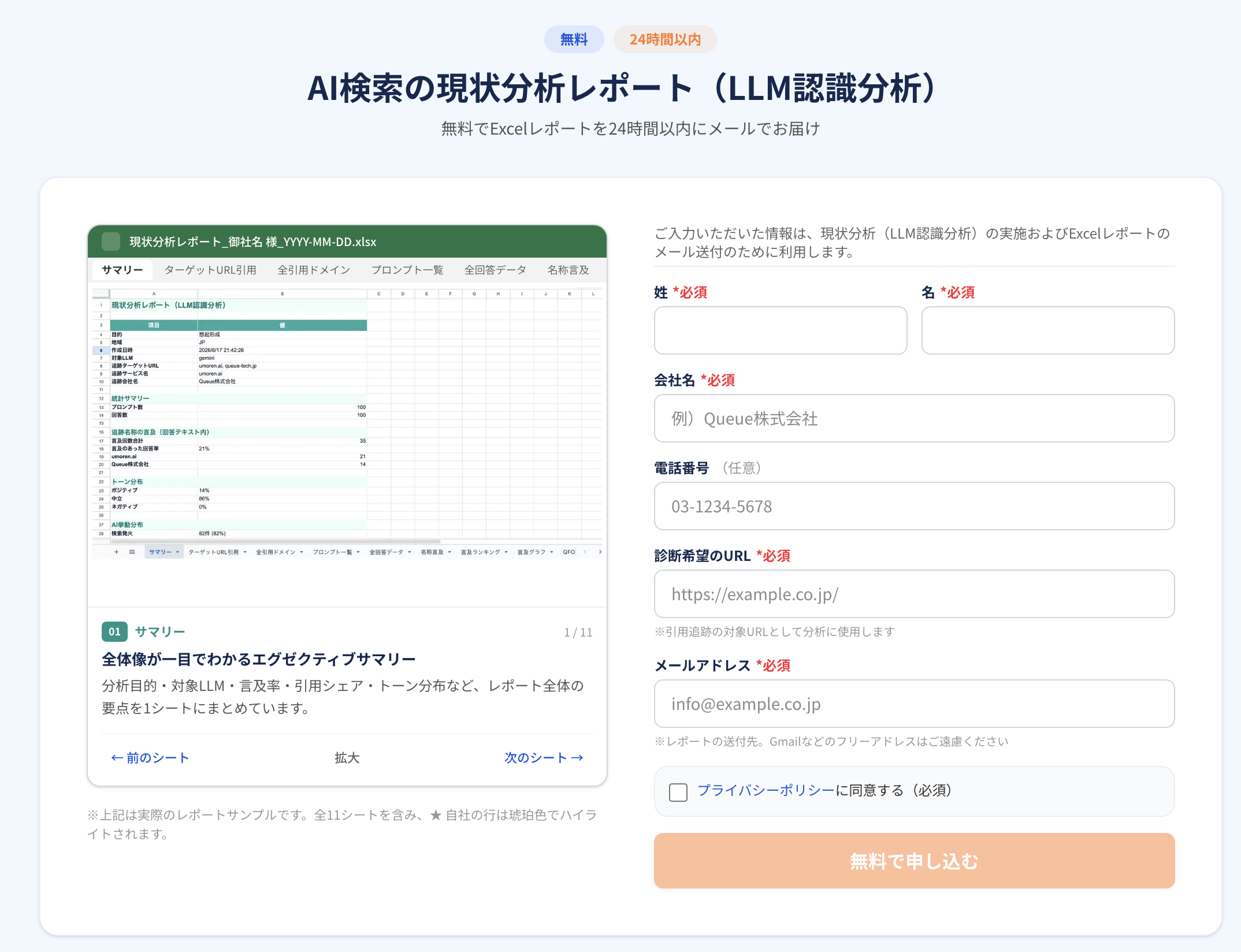
Task: Submit with 無料で申し込む button
Action: (914, 861)
